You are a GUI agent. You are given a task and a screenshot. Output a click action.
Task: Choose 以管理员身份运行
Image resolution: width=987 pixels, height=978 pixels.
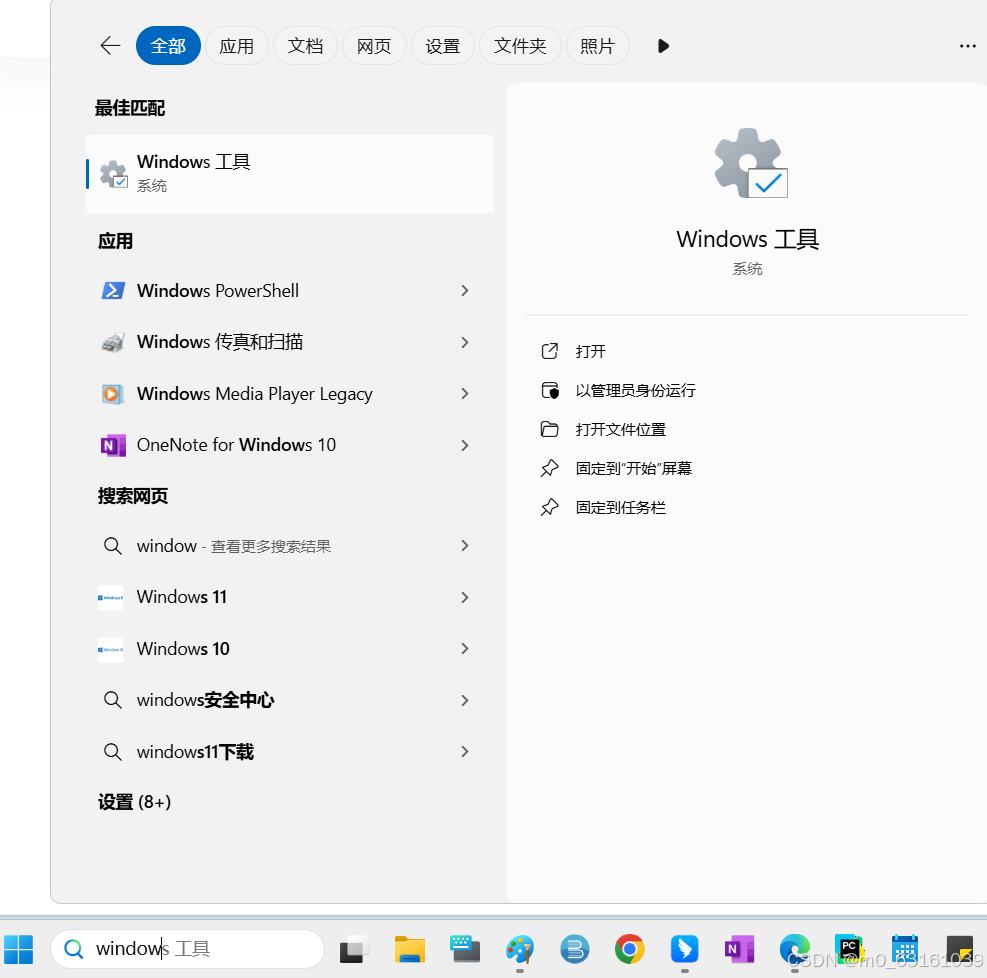[635, 390]
